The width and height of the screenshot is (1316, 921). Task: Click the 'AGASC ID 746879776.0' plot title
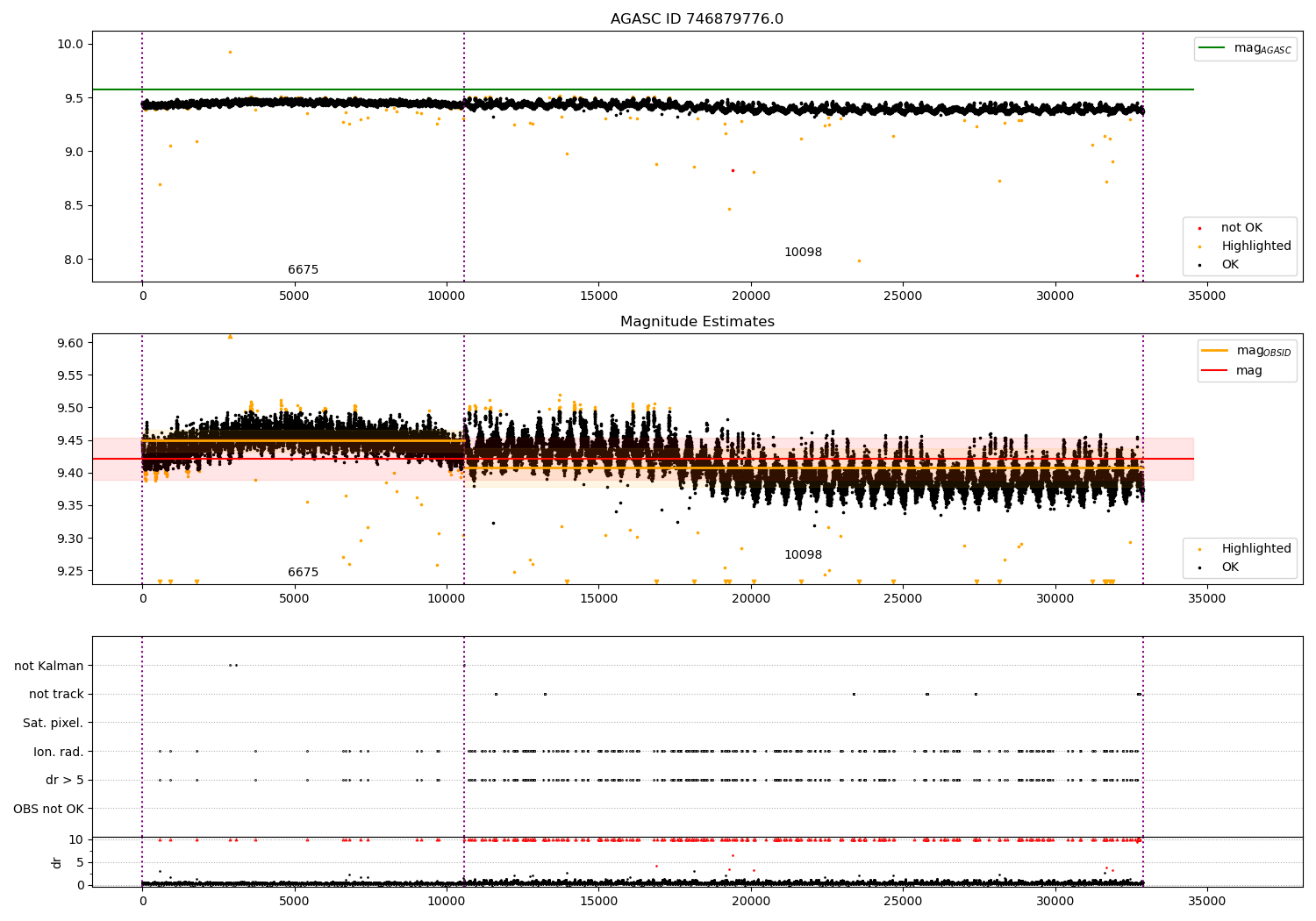(697, 19)
